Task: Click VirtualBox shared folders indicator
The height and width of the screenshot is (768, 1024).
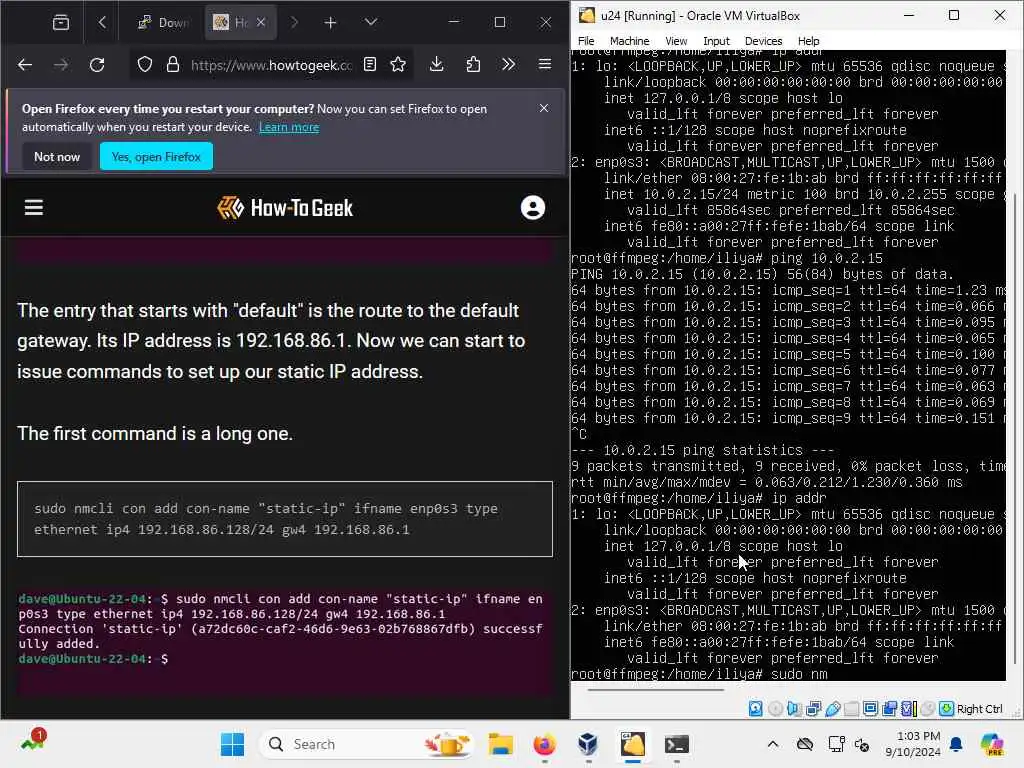Action: pyautogui.click(x=851, y=709)
